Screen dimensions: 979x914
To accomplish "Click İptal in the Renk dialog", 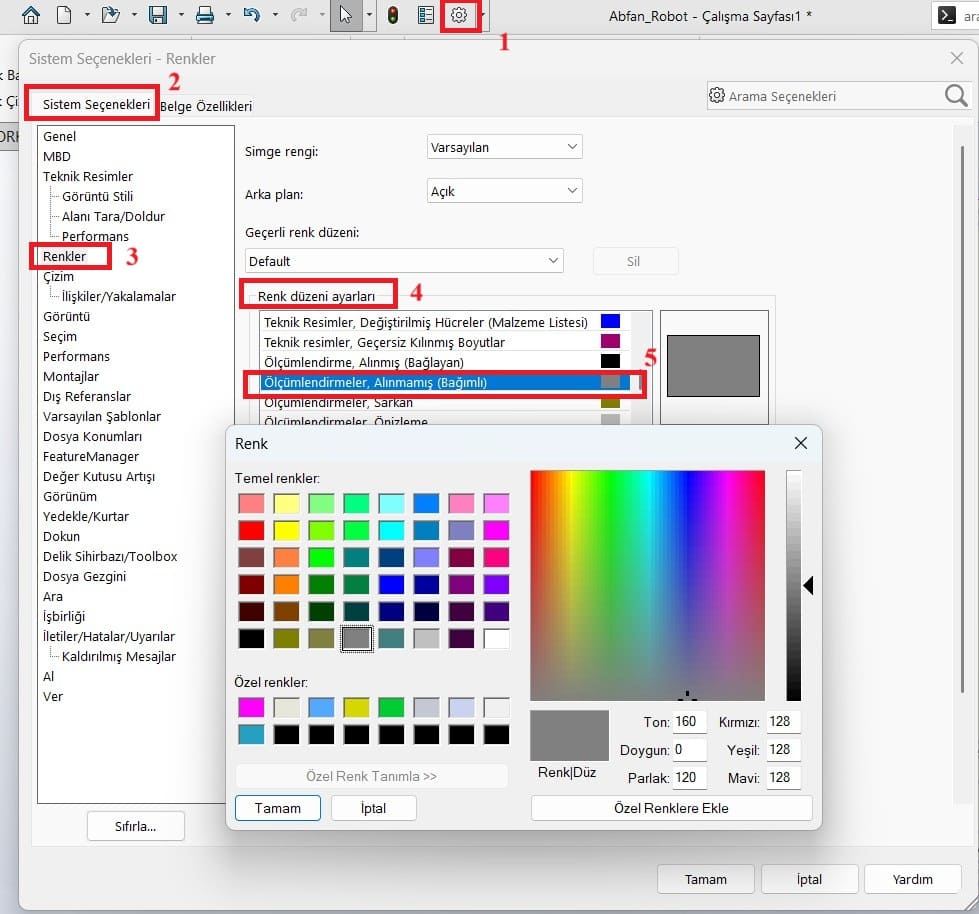I will [373, 808].
